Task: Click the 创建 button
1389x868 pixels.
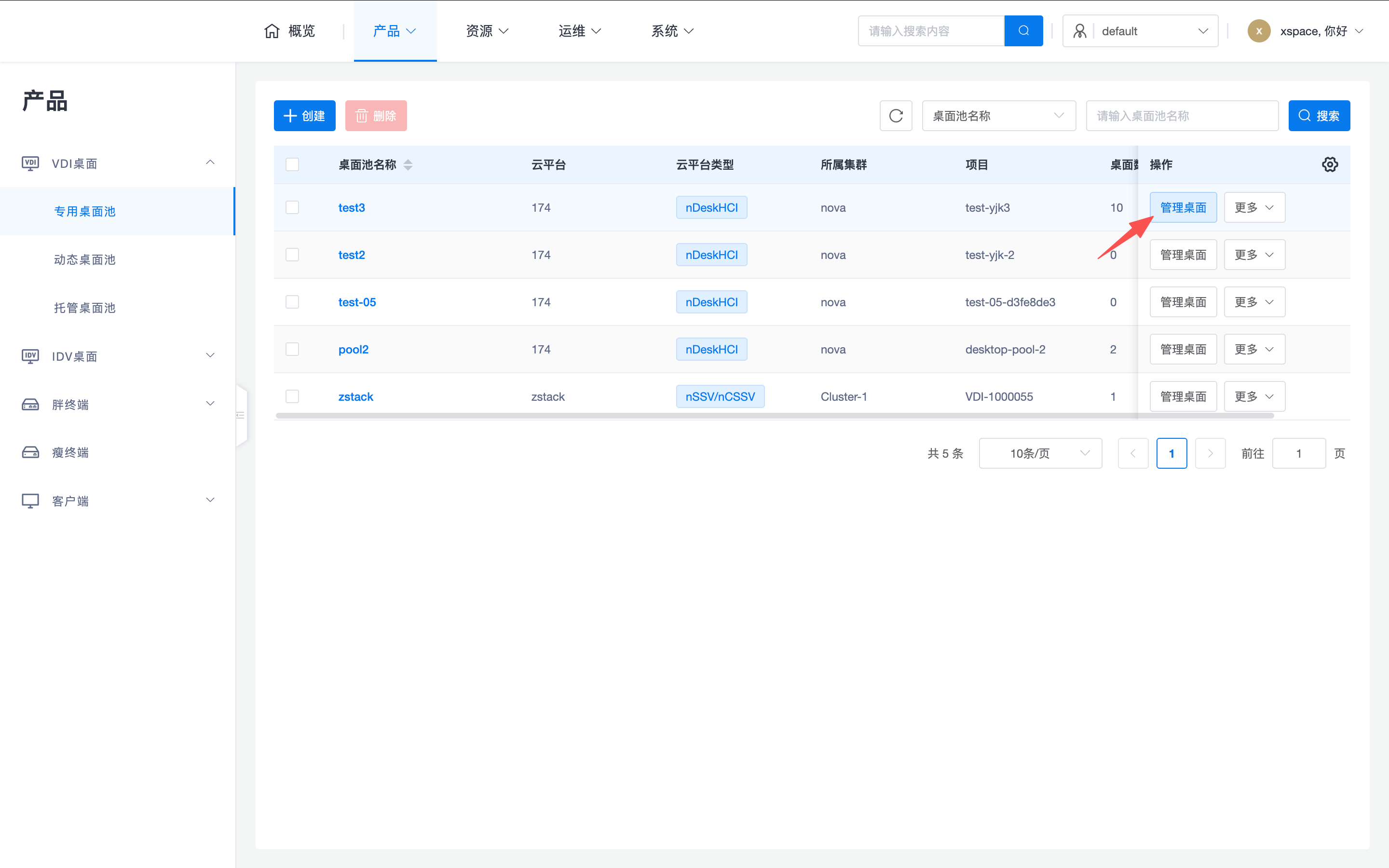Action: pos(304,116)
